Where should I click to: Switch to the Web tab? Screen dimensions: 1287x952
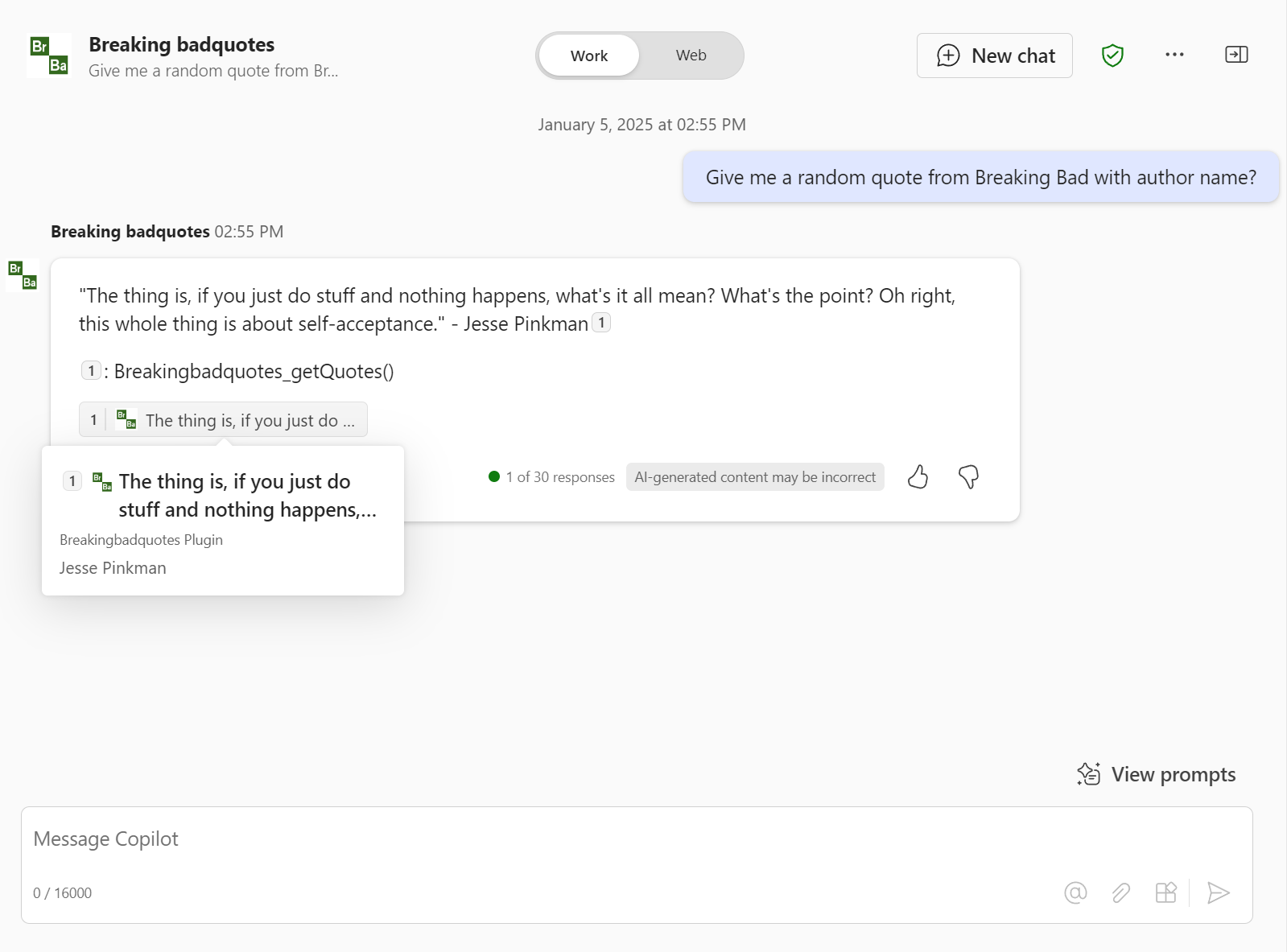pyautogui.click(x=691, y=56)
